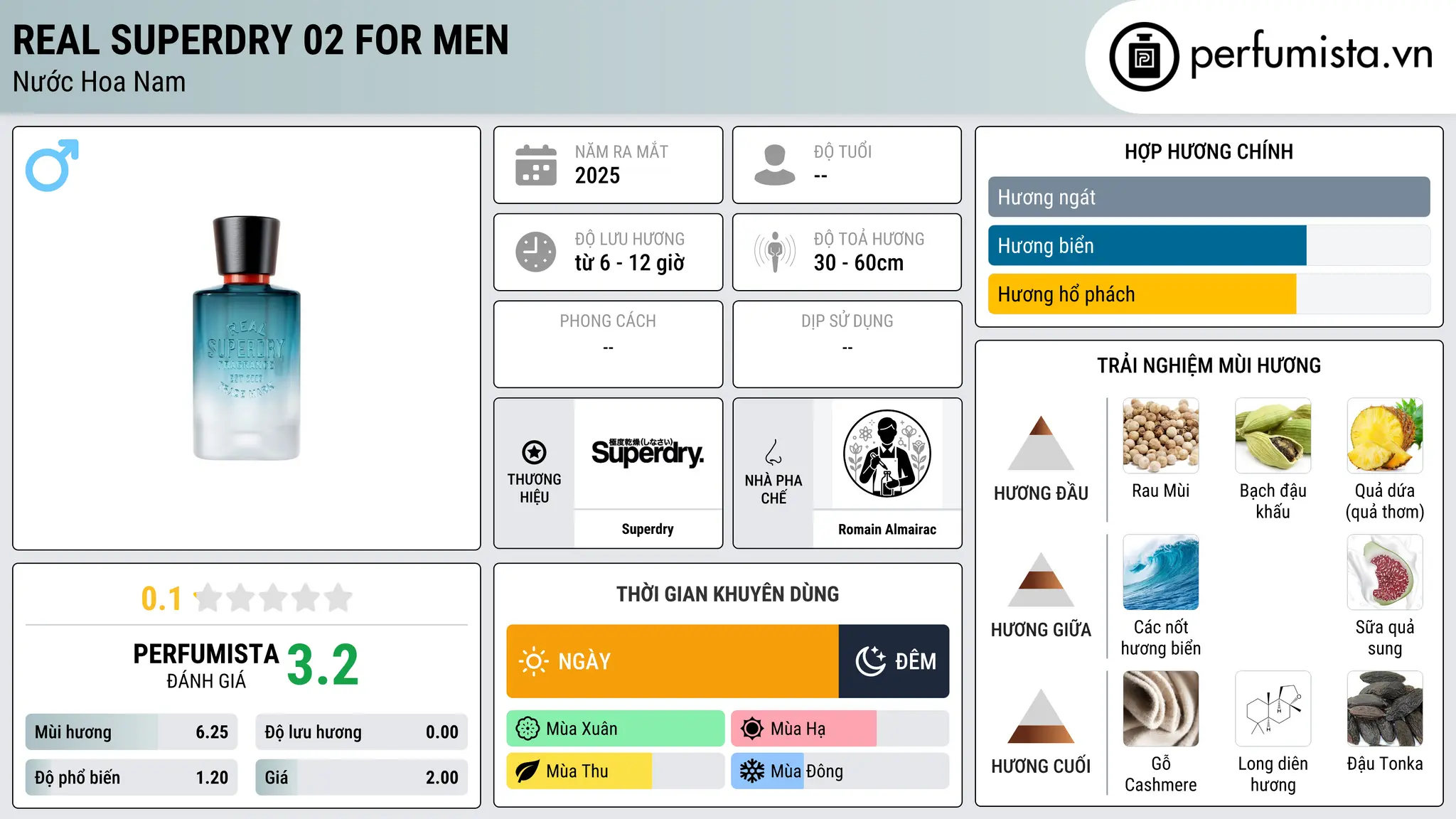Image resolution: width=1456 pixels, height=819 pixels.
Task: Click the Độ phổ biến 1.20 score bar
Action: coord(132,778)
